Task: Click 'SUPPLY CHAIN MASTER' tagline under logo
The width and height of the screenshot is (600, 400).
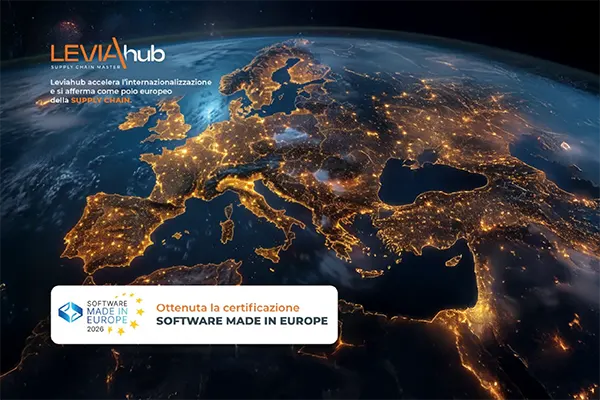Action: (86, 67)
